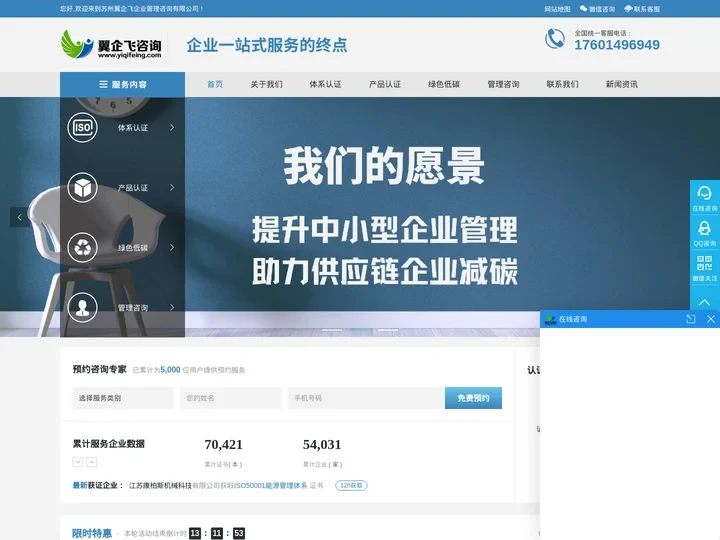Open QQ咨询 icon in side bar

pyautogui.click(x=704, y=228)
